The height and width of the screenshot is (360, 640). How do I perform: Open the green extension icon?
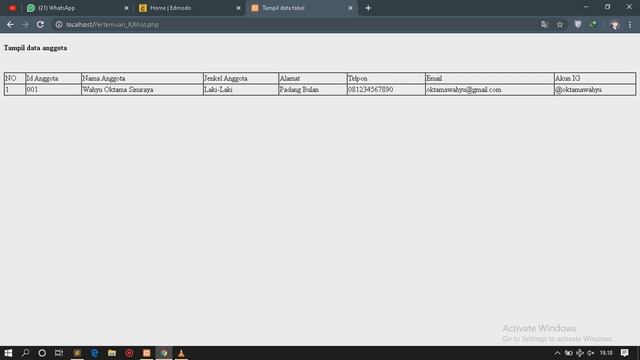pyautogui.click(x=593, y=24)
